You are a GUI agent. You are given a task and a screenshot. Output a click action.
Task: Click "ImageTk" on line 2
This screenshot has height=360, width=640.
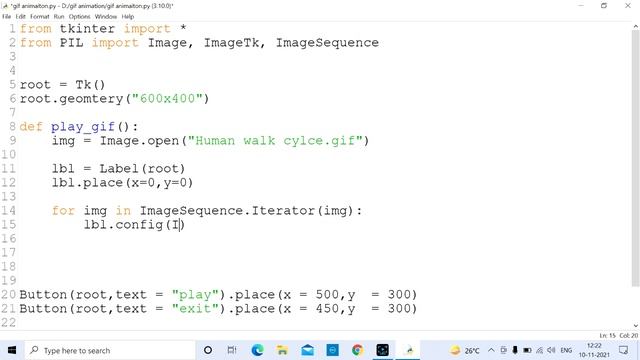pos(231,43)
